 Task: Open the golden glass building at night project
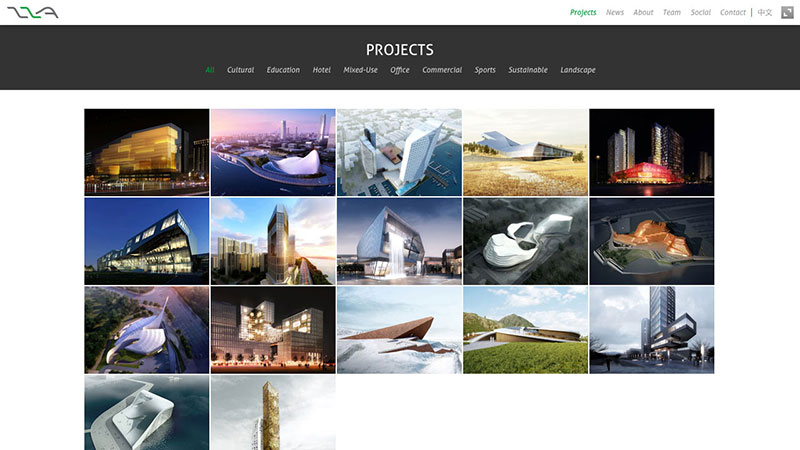tap(147, 152)
